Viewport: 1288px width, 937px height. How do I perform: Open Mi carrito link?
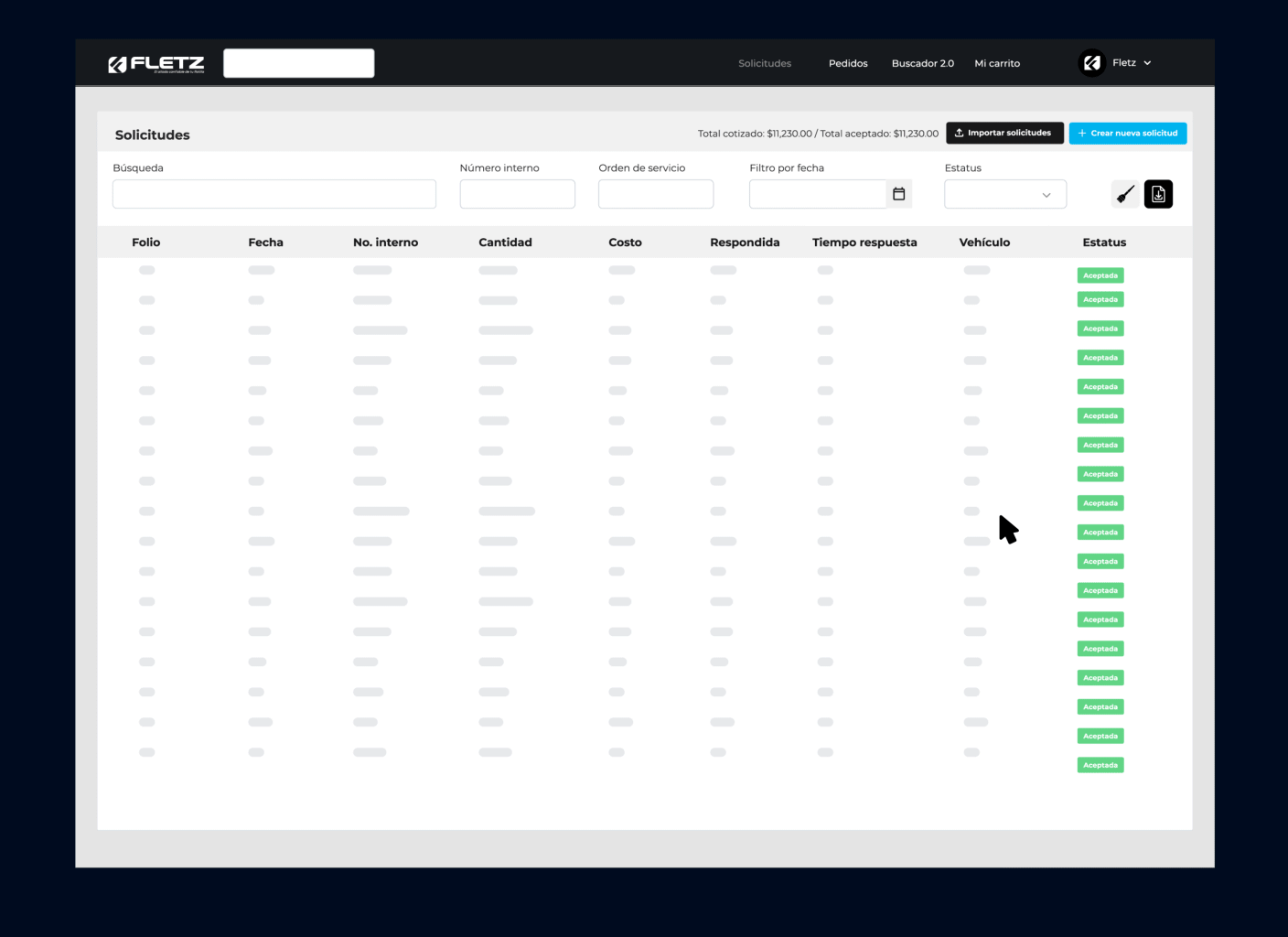point(997,63)
